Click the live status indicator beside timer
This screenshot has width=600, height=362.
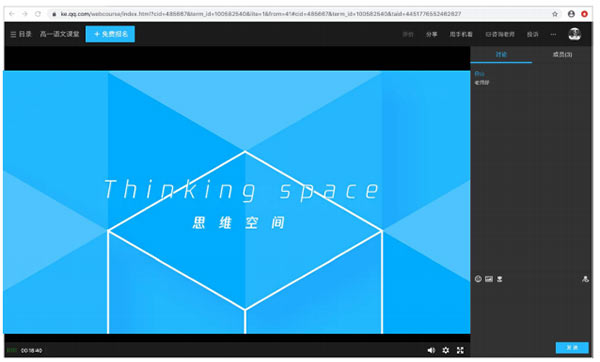point(12,350)
